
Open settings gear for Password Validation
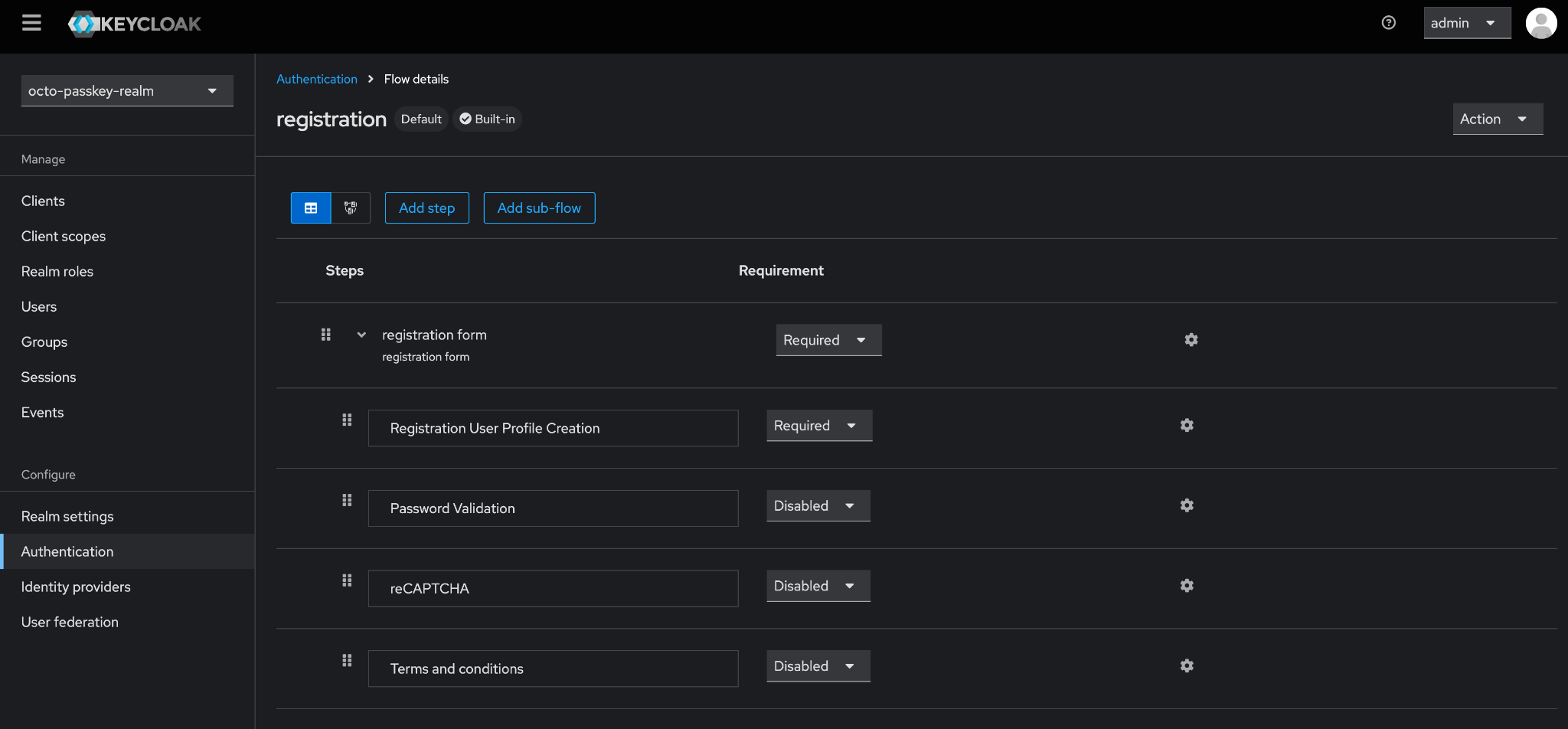pyautogui.click(x=1187, y=505)
